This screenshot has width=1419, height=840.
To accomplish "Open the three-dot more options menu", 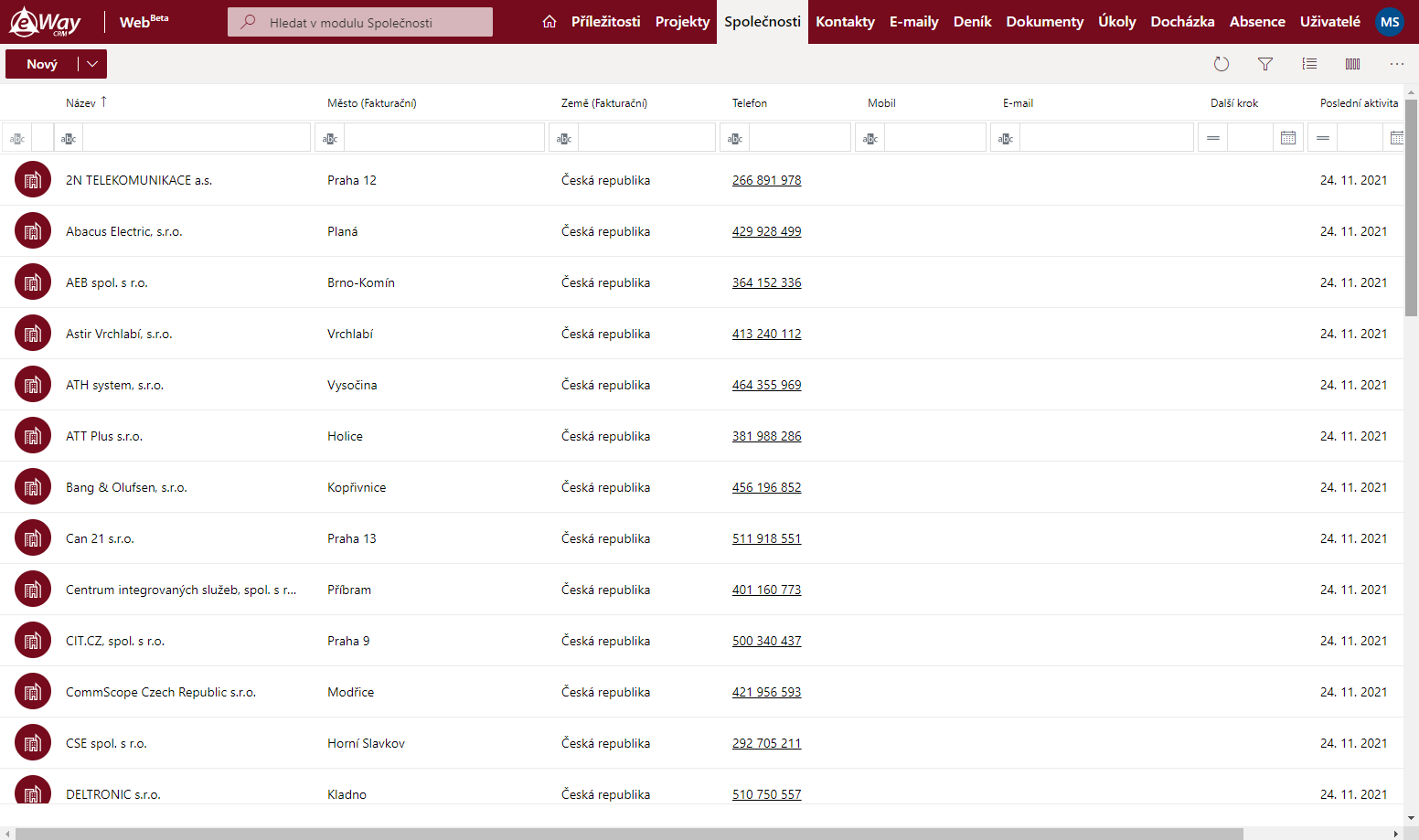I will tap(1397, 64).
